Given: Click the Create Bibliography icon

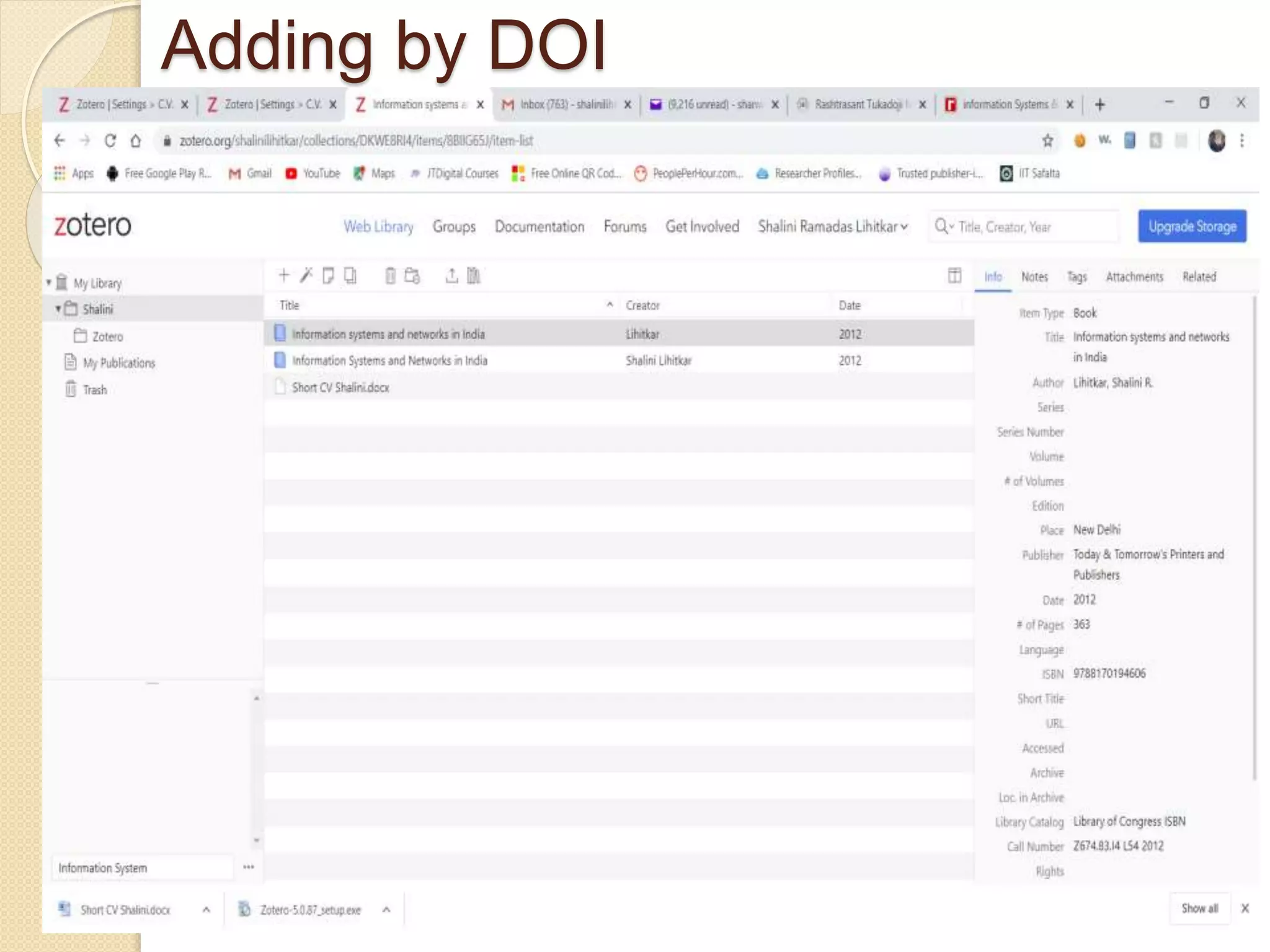Looking at the screenshot, I should 473,275.
